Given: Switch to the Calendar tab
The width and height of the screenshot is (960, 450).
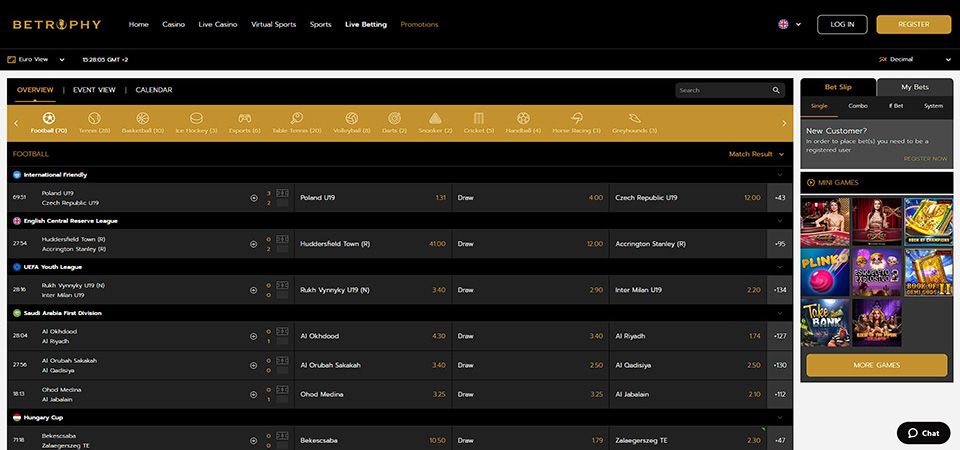Looking at the screenshot, I should (x=154, y=90).
